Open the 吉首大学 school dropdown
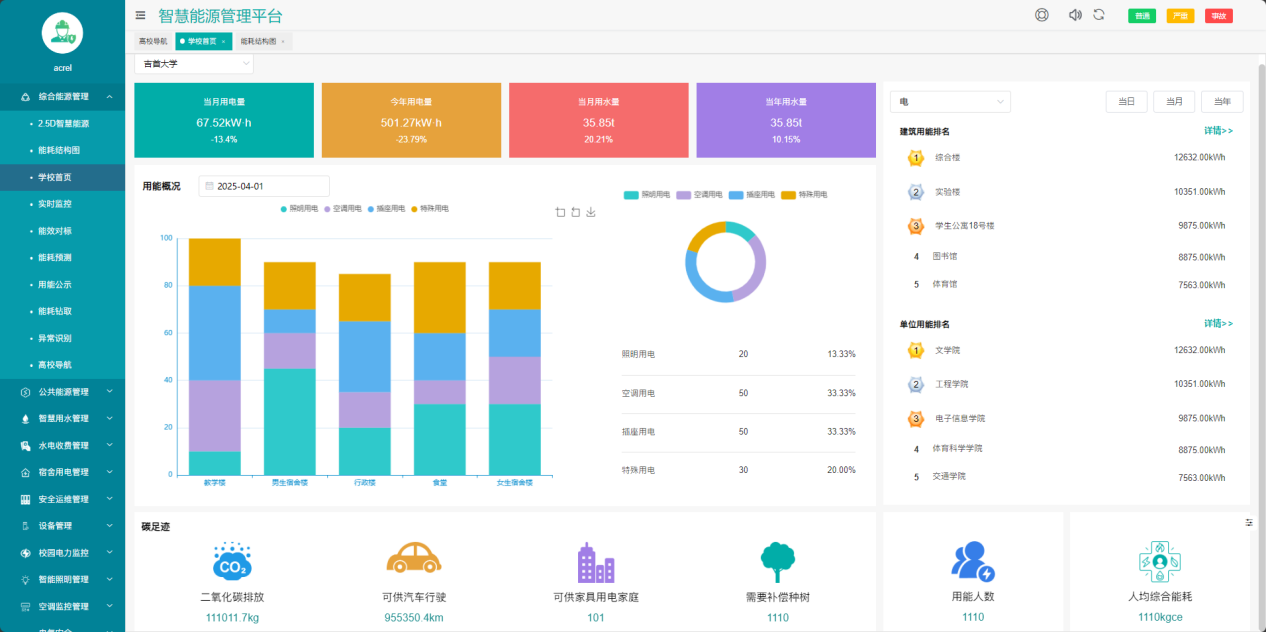1266x632 pixels. 194,64
